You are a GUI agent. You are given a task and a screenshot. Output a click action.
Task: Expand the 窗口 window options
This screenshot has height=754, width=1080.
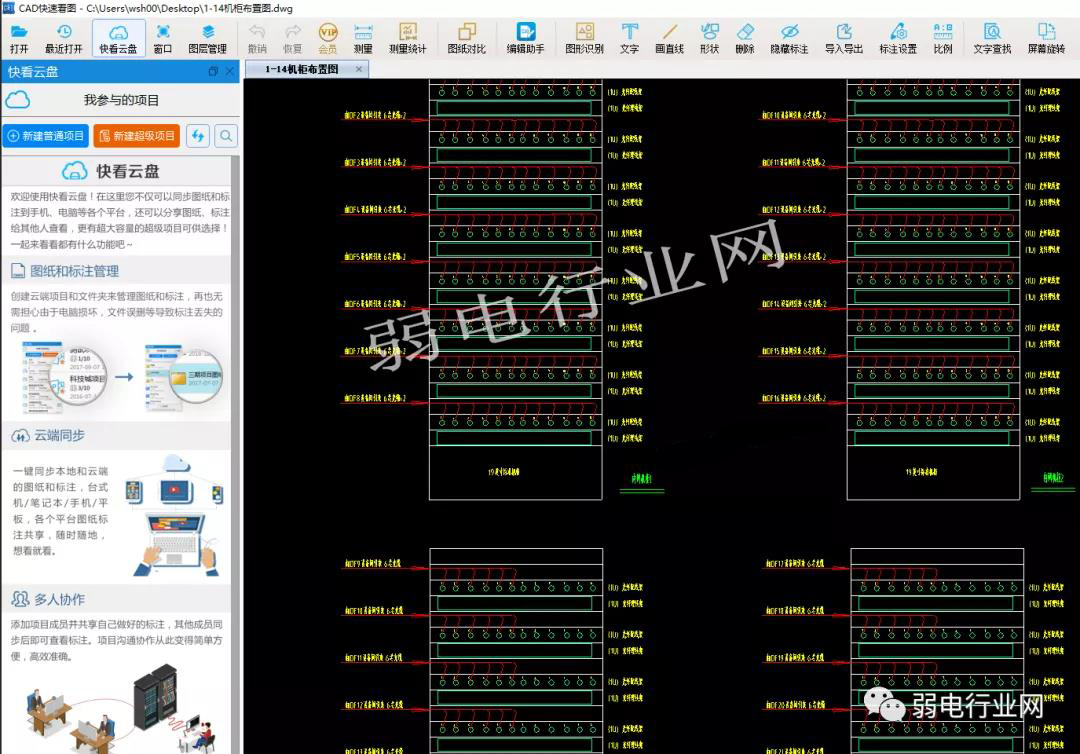(x=163, y=38)
